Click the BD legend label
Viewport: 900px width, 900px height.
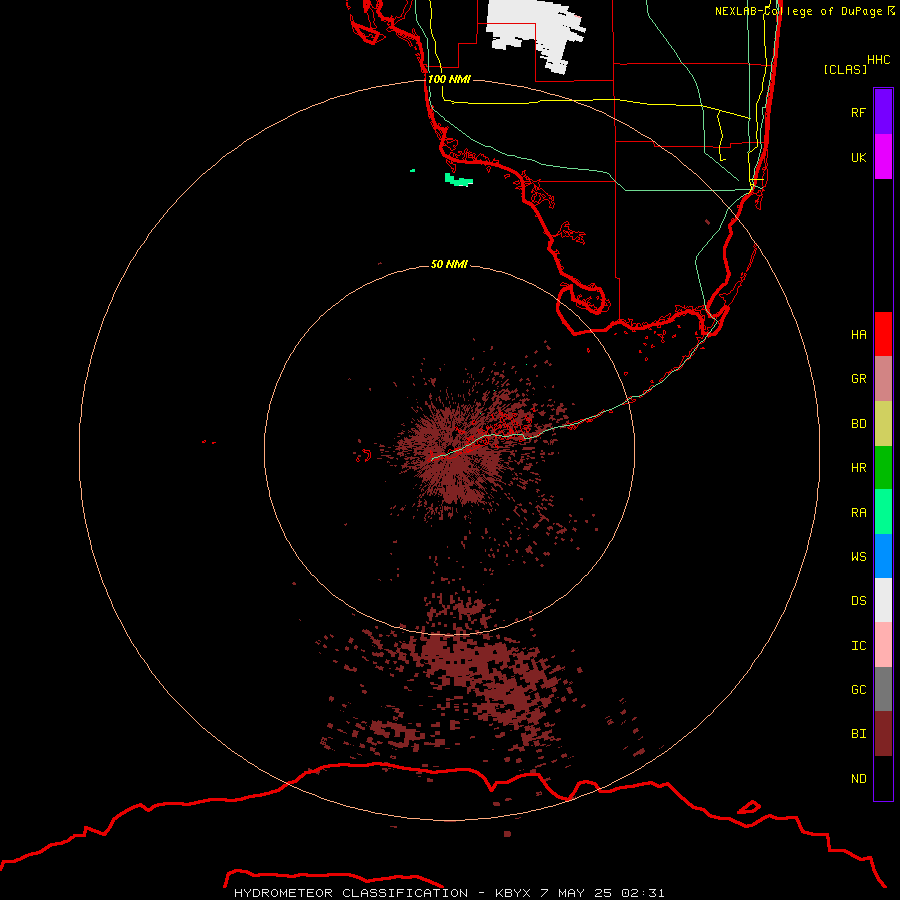click(858, 424)
